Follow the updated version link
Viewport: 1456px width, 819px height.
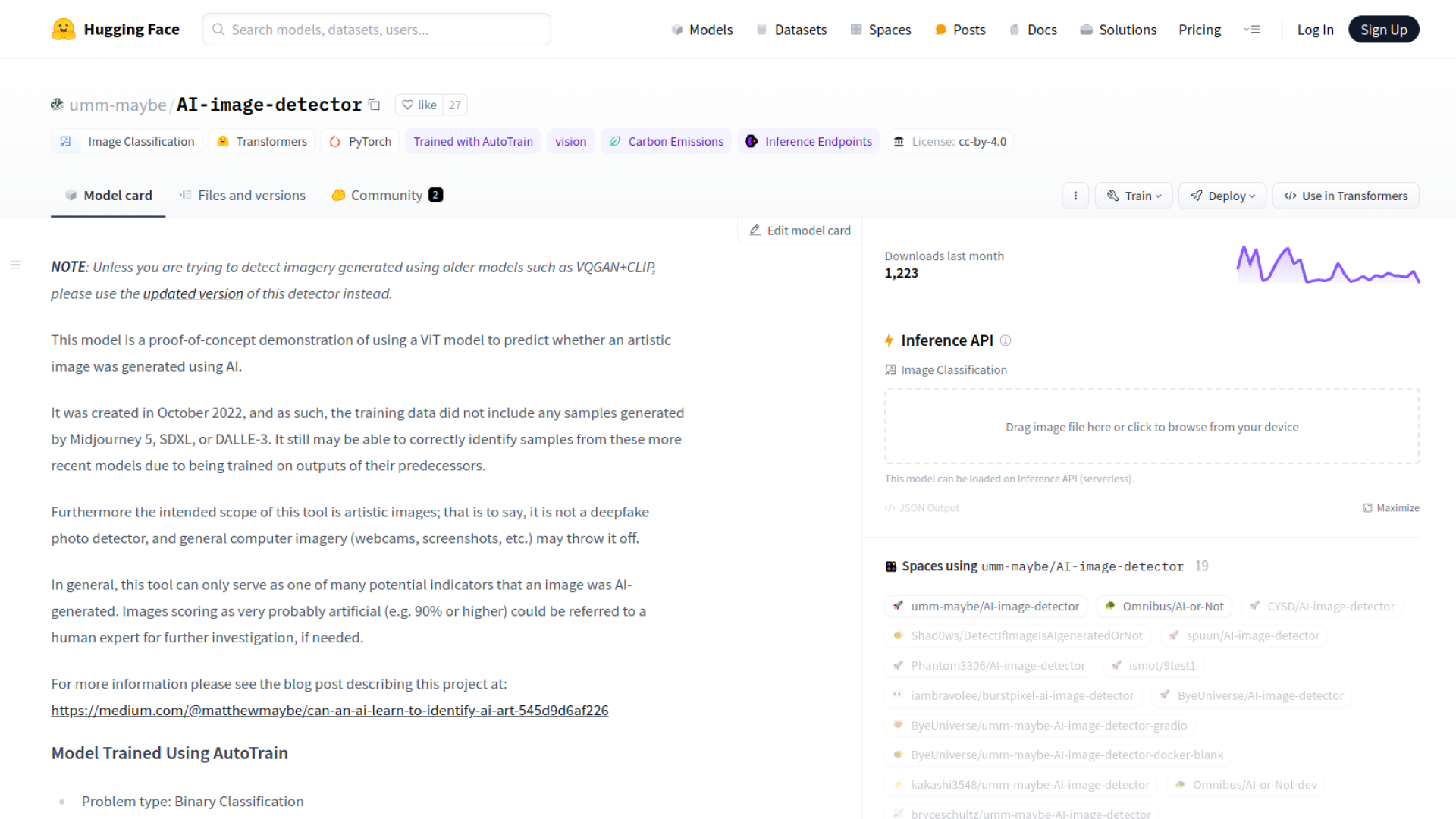[193, 293]
